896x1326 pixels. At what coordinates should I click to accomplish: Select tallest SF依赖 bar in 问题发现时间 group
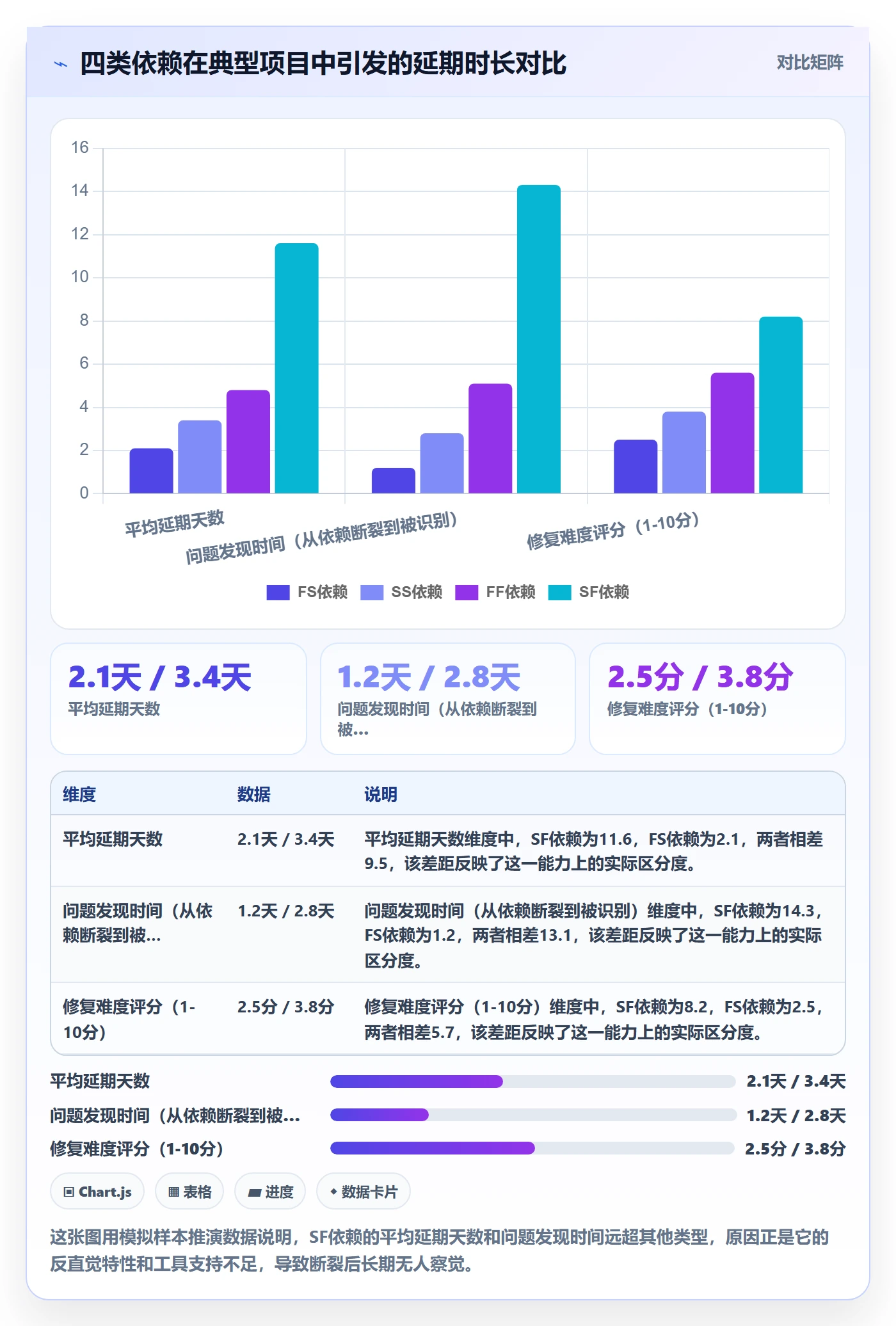pyautogui.click(x=539, y=339)
